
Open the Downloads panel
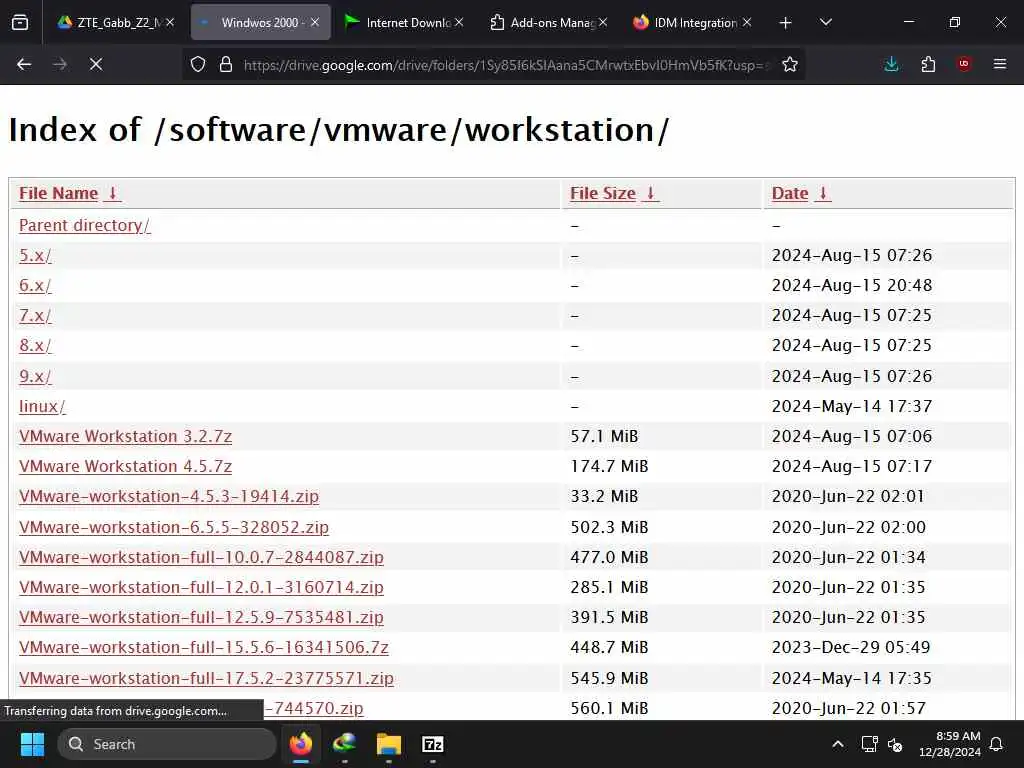891,64
